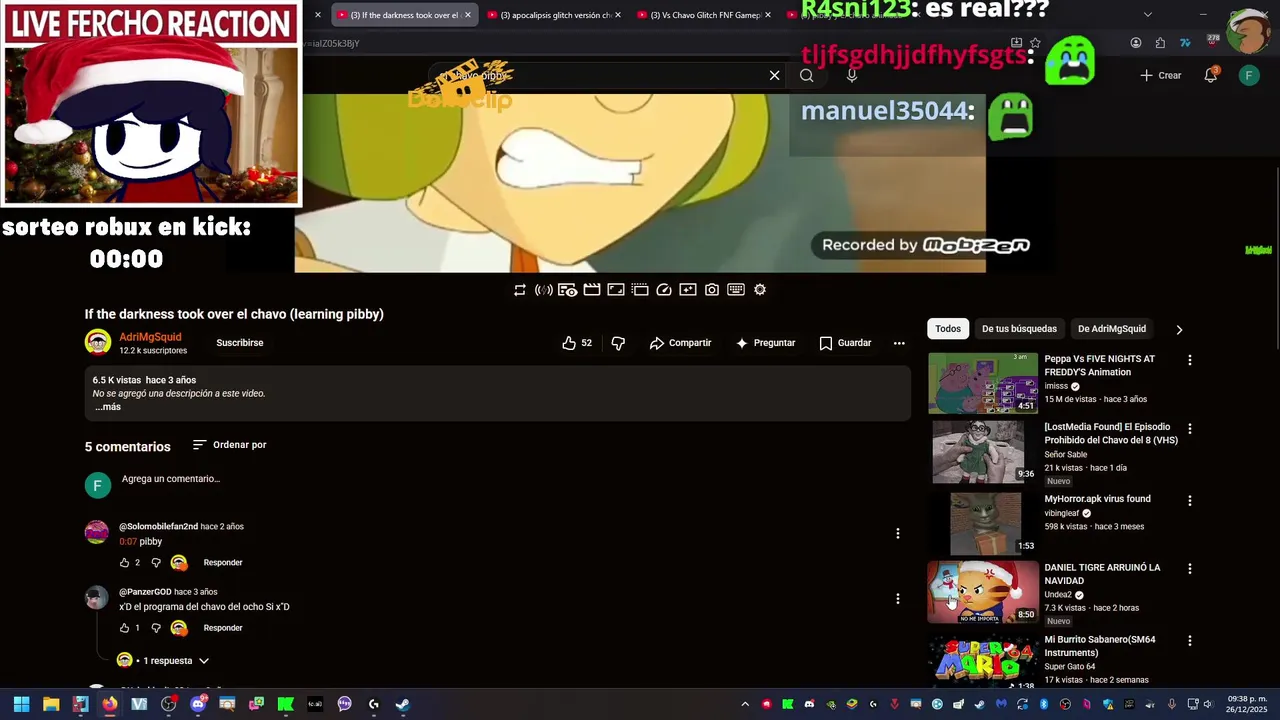Click the loop icon below the video
This screenshot has width=1280, height=720.
[x=520, y=290]
